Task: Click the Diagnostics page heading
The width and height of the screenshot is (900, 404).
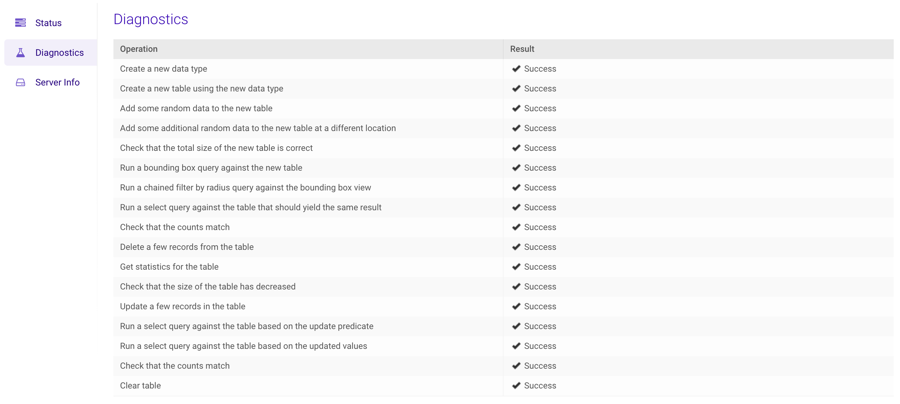Action: click(x=151, y=19)
